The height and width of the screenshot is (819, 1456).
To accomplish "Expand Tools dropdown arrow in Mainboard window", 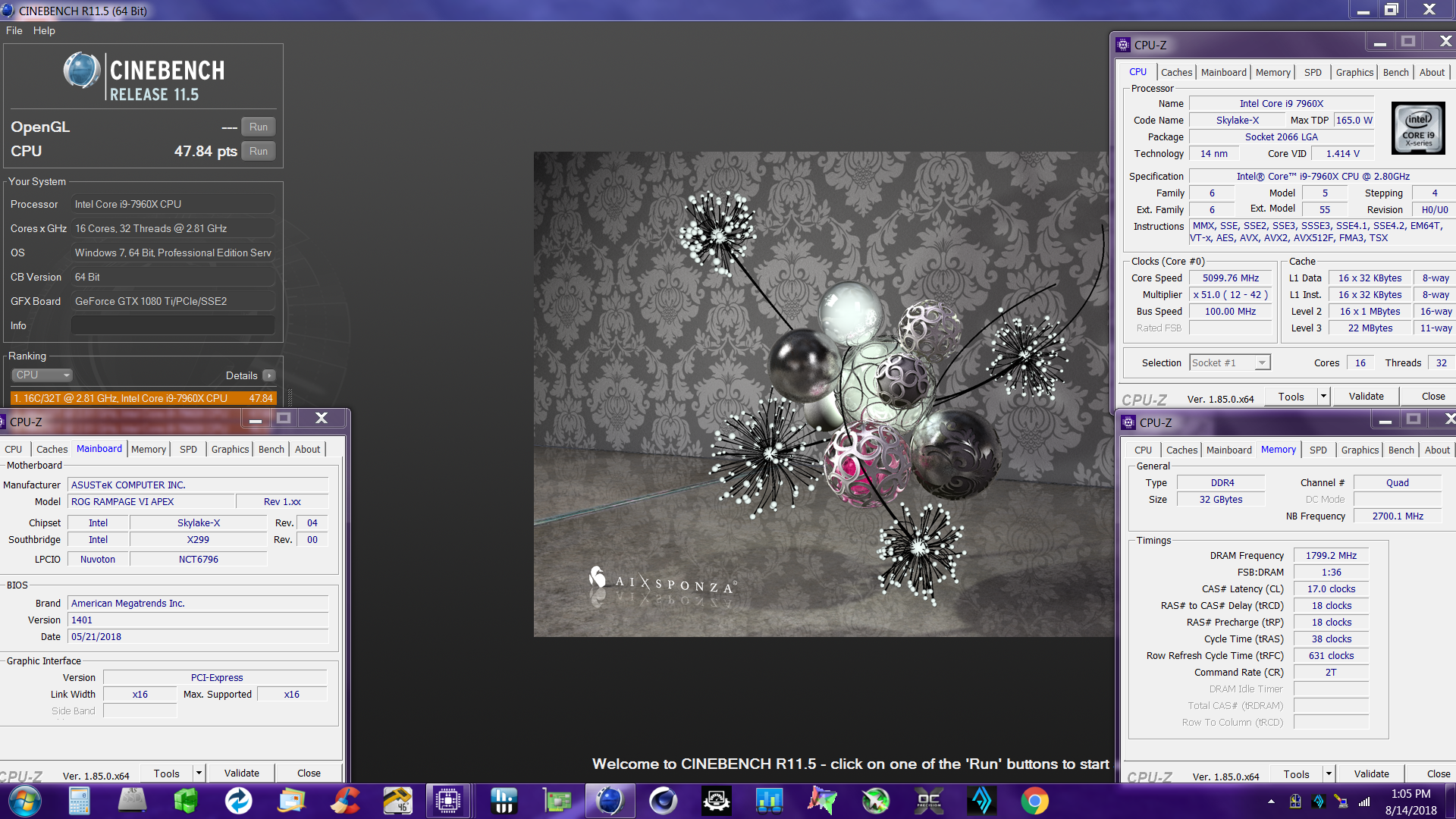I will click(x=199, y=773).
